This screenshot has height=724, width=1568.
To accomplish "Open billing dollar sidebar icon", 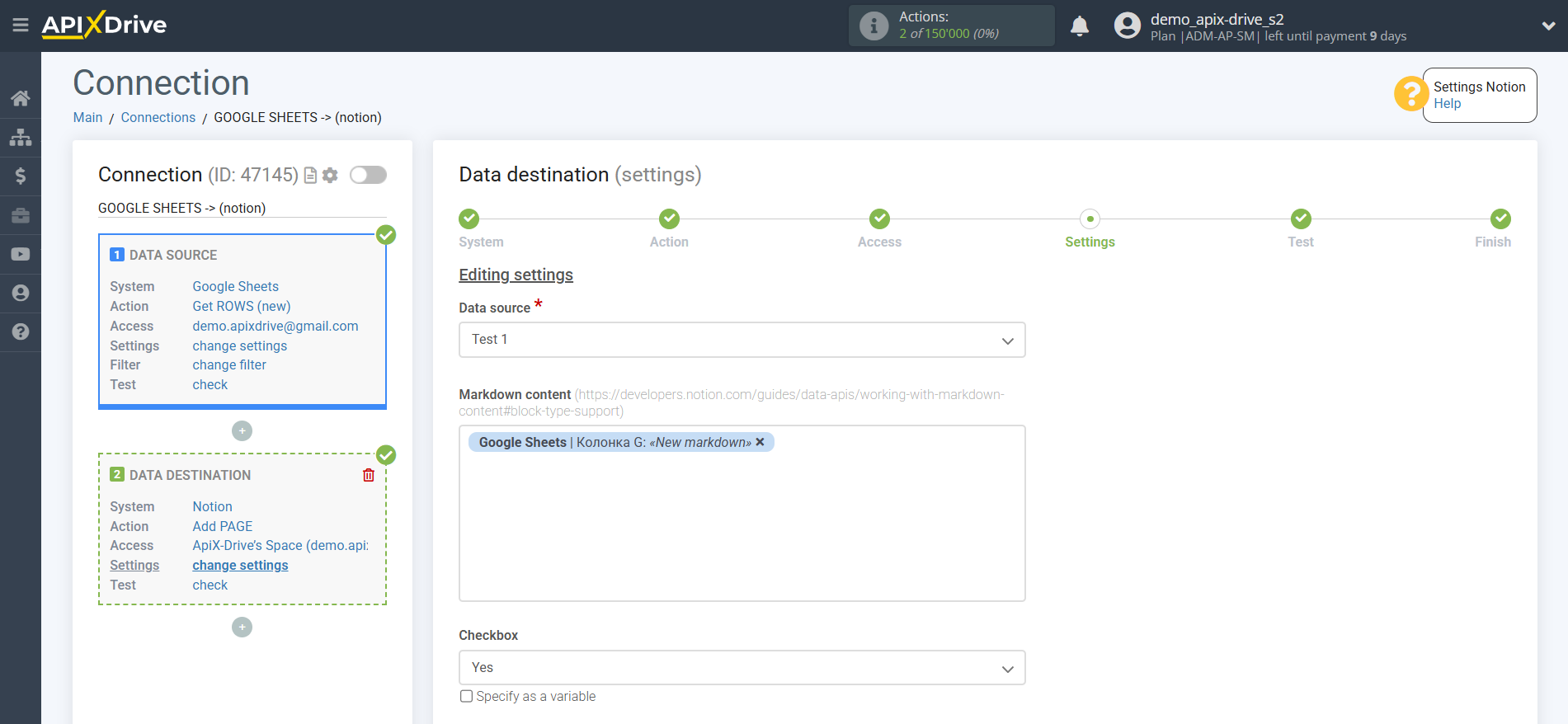I will (21, 176).
